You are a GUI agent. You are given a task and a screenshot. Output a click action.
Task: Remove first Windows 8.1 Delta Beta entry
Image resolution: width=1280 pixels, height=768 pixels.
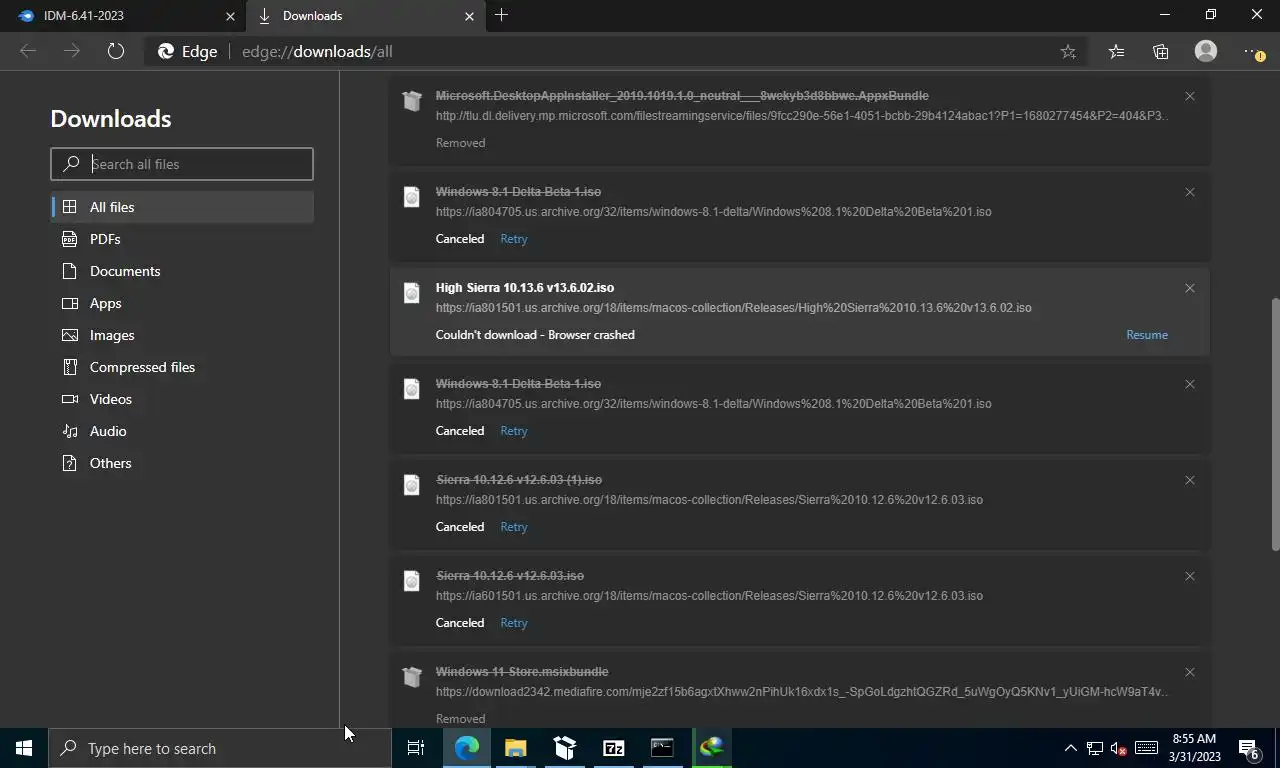(x=1190, y=192)
